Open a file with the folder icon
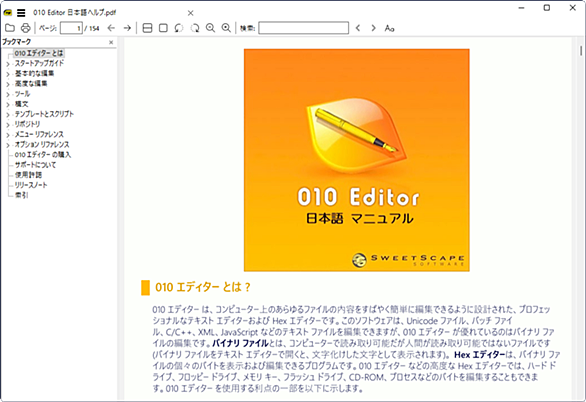 click(10, 28)
